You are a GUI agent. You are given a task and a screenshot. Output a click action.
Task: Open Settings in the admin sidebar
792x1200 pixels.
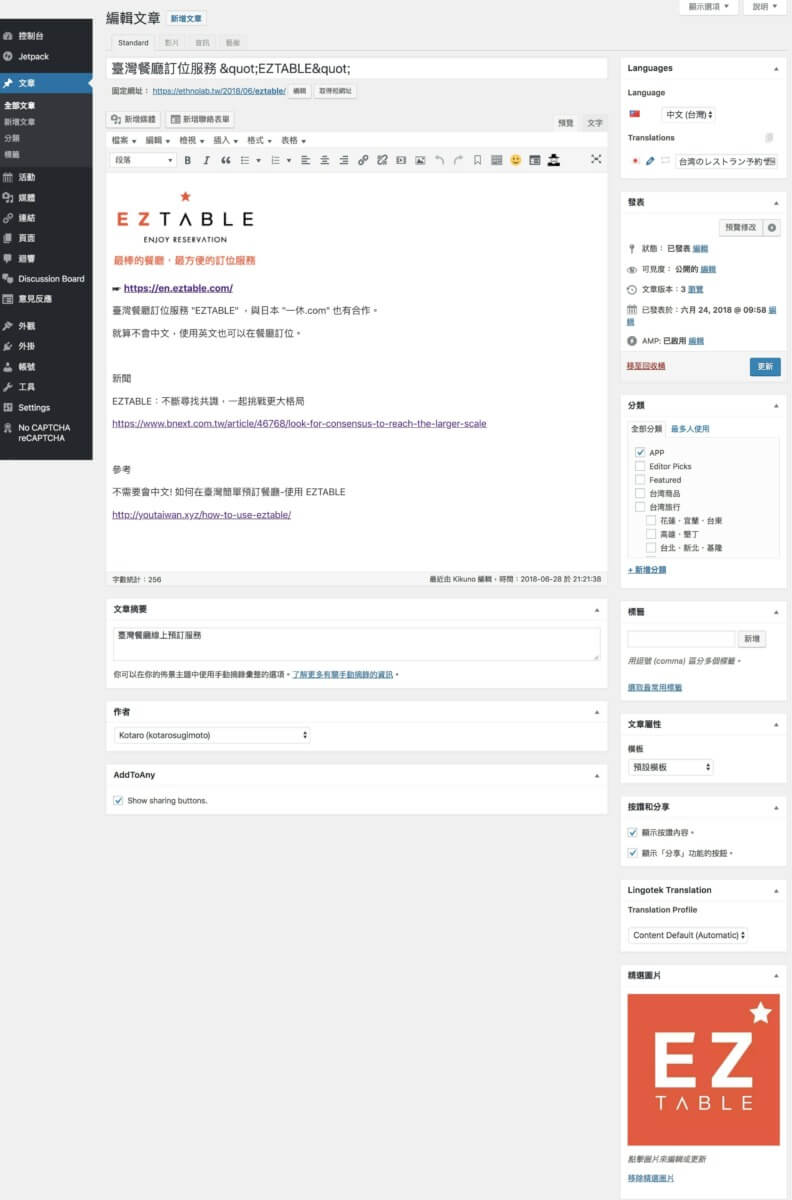coord(46,407)
